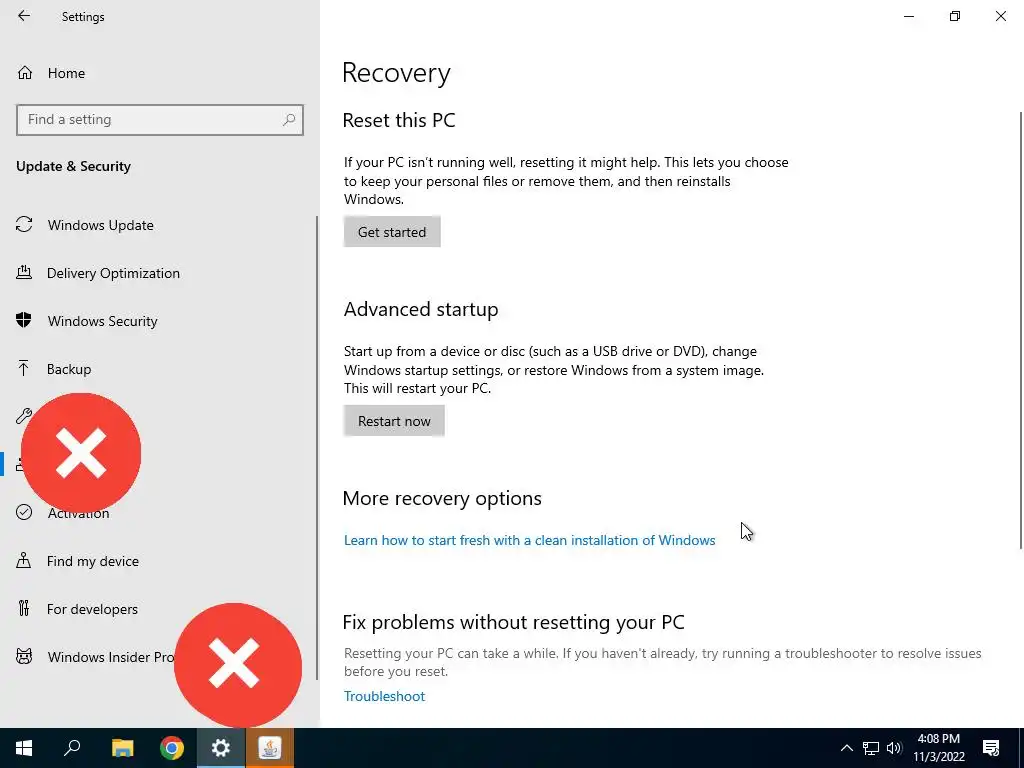Image resolution: width=1024 pixels, height=768 pixels.
Task: Click the For developers tools icon
Action: [x=24, y=609]
